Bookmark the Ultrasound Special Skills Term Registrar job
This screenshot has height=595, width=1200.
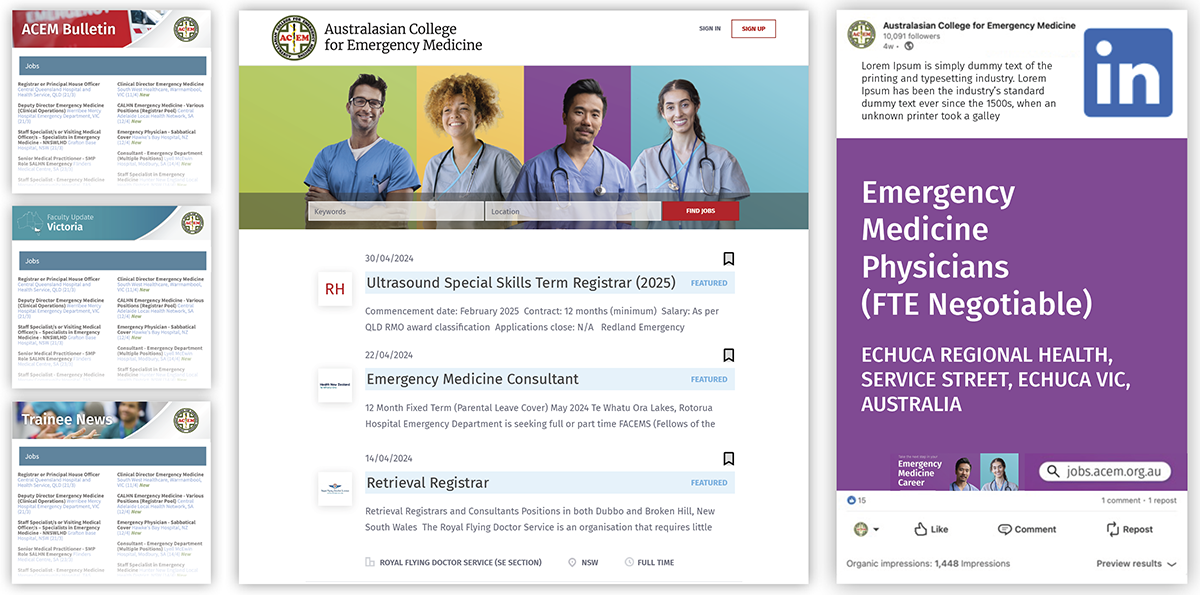click(x=729, y=259)
